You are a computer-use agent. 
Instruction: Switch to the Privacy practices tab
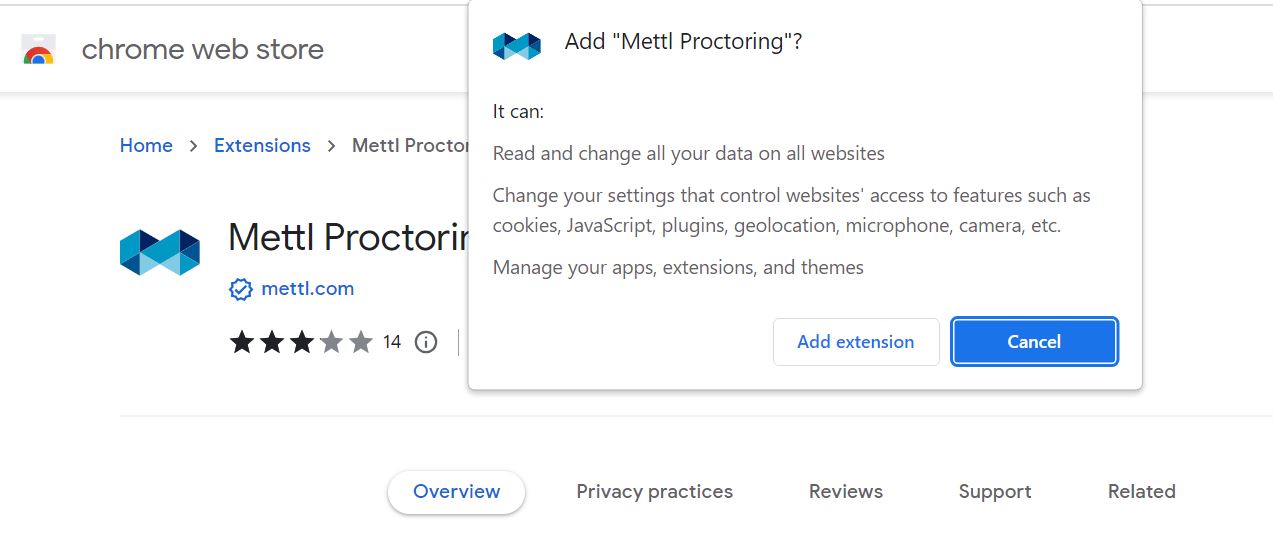tap(654, 492)
